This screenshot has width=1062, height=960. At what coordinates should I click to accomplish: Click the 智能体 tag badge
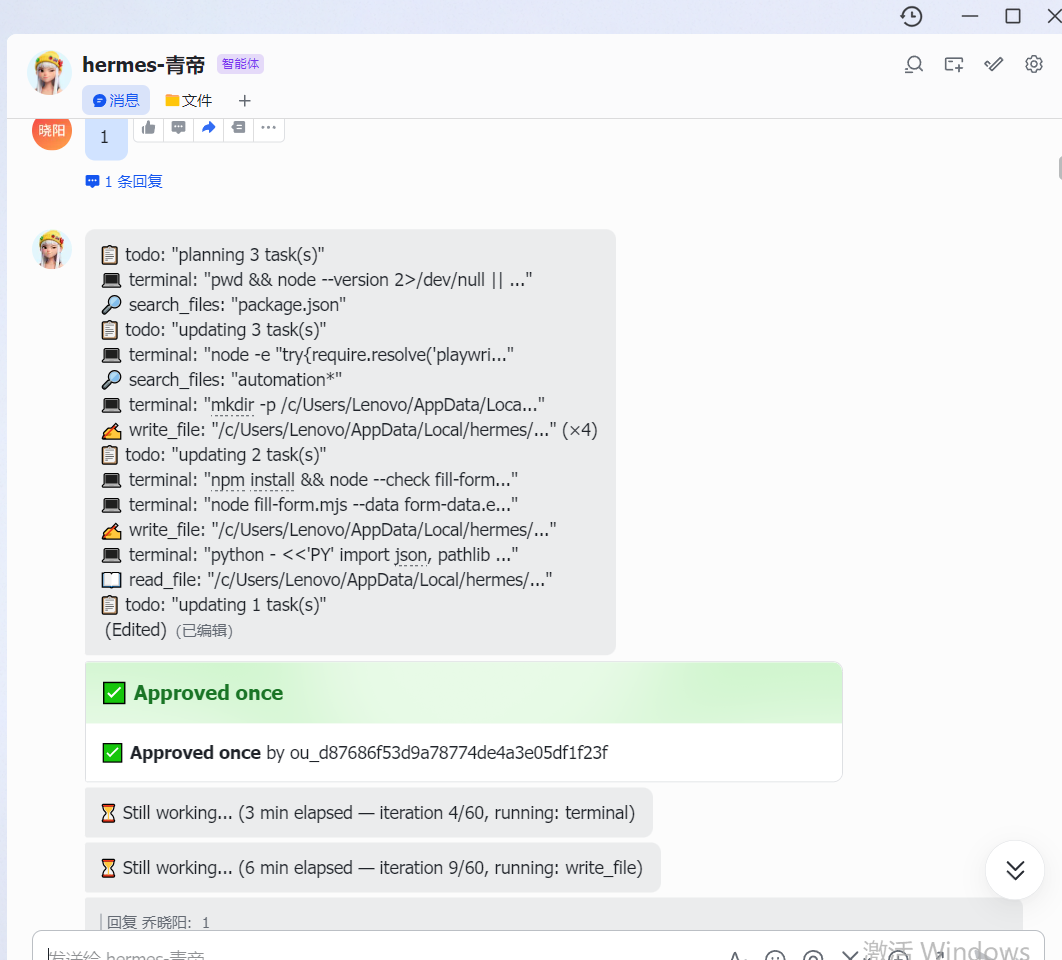click(240, 64)
